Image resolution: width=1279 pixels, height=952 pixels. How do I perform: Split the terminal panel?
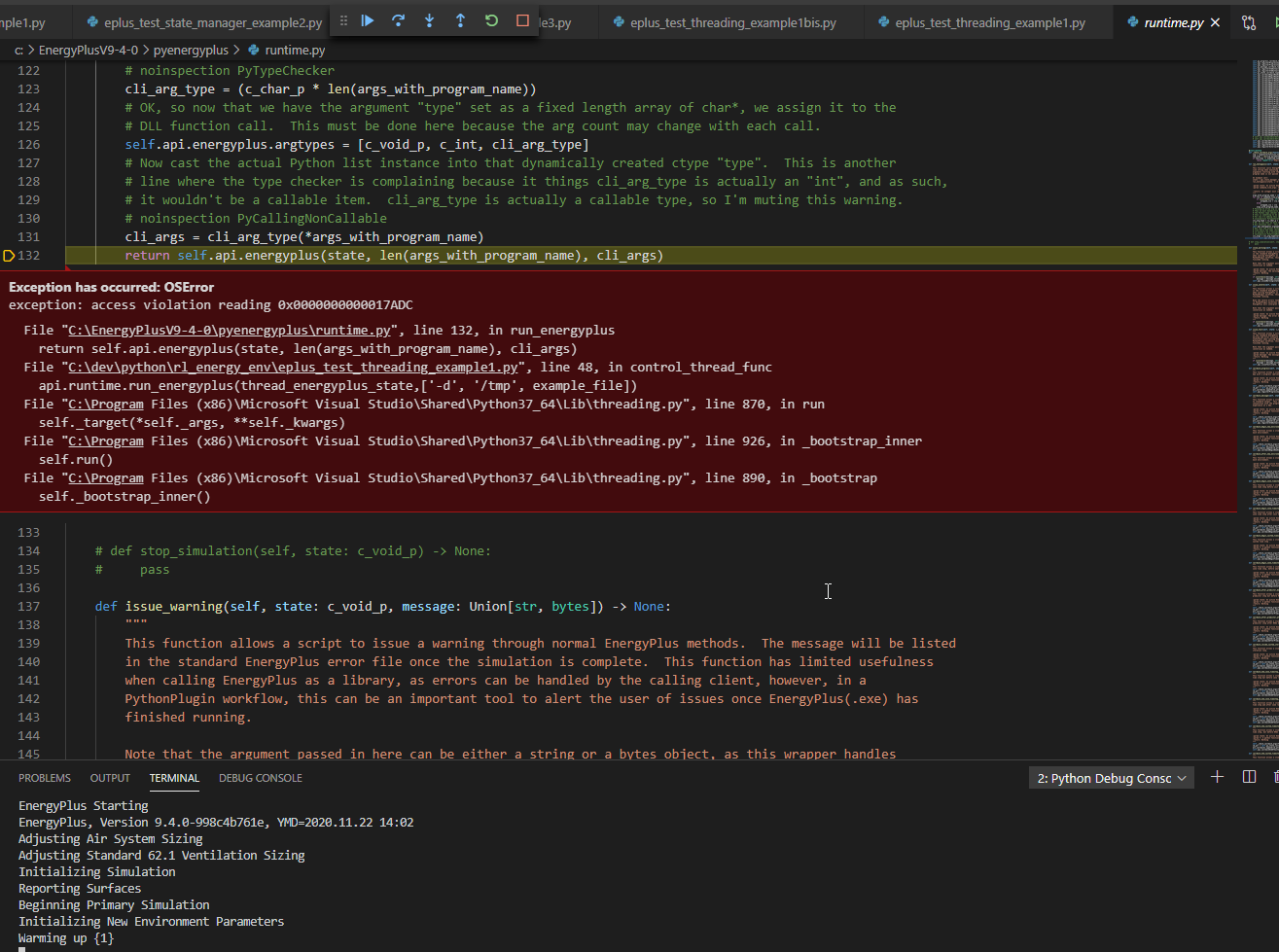point(1250,777)
